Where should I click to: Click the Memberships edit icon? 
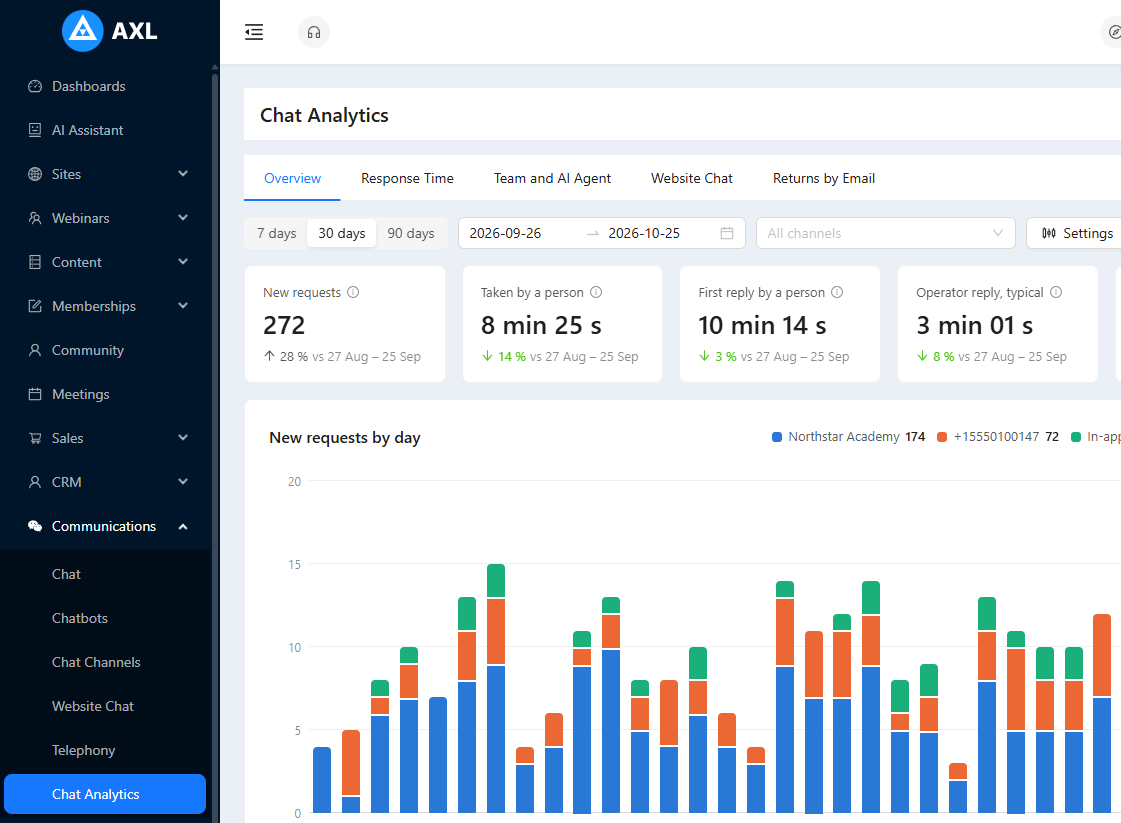(35, 306)
